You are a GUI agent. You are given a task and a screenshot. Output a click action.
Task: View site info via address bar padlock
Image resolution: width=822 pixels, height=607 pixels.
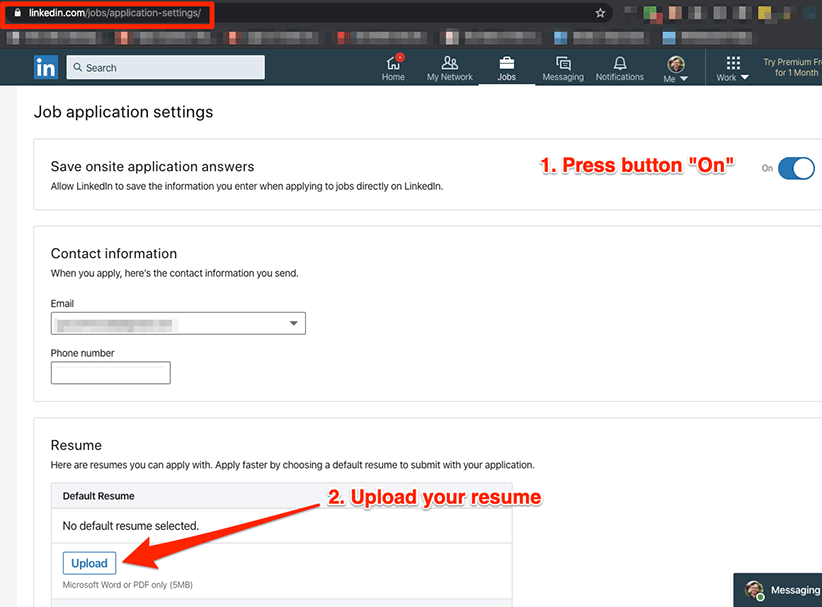click(18, 13)
